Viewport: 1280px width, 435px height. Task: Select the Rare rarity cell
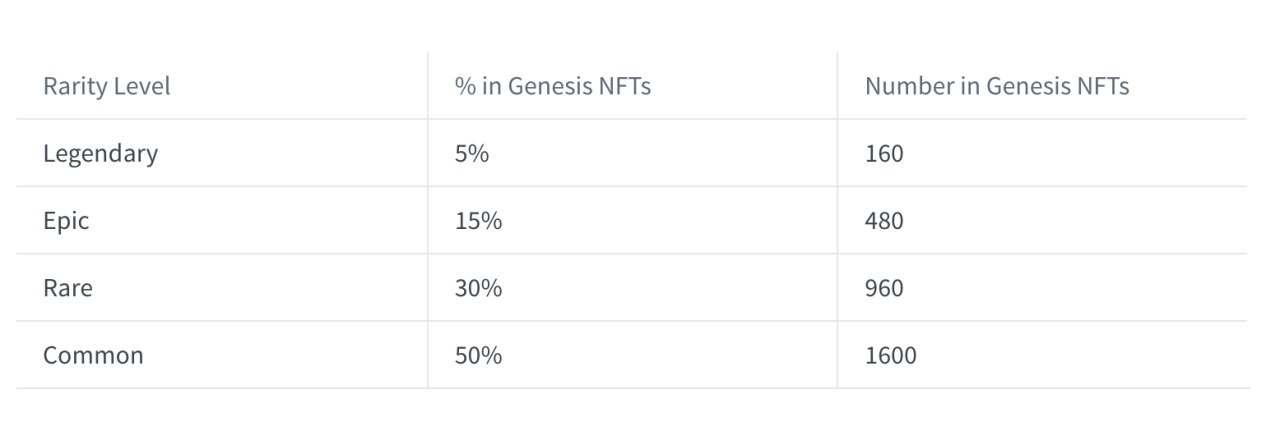[x=67, y=288]
